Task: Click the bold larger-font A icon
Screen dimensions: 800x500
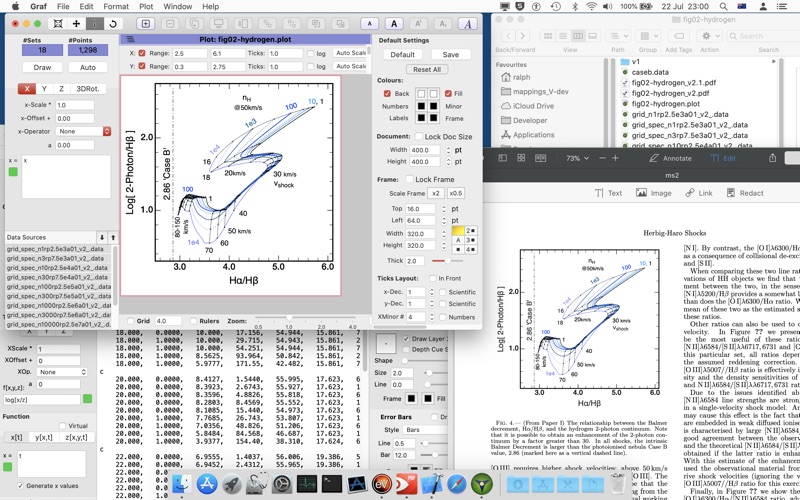Action: point(396,23)
